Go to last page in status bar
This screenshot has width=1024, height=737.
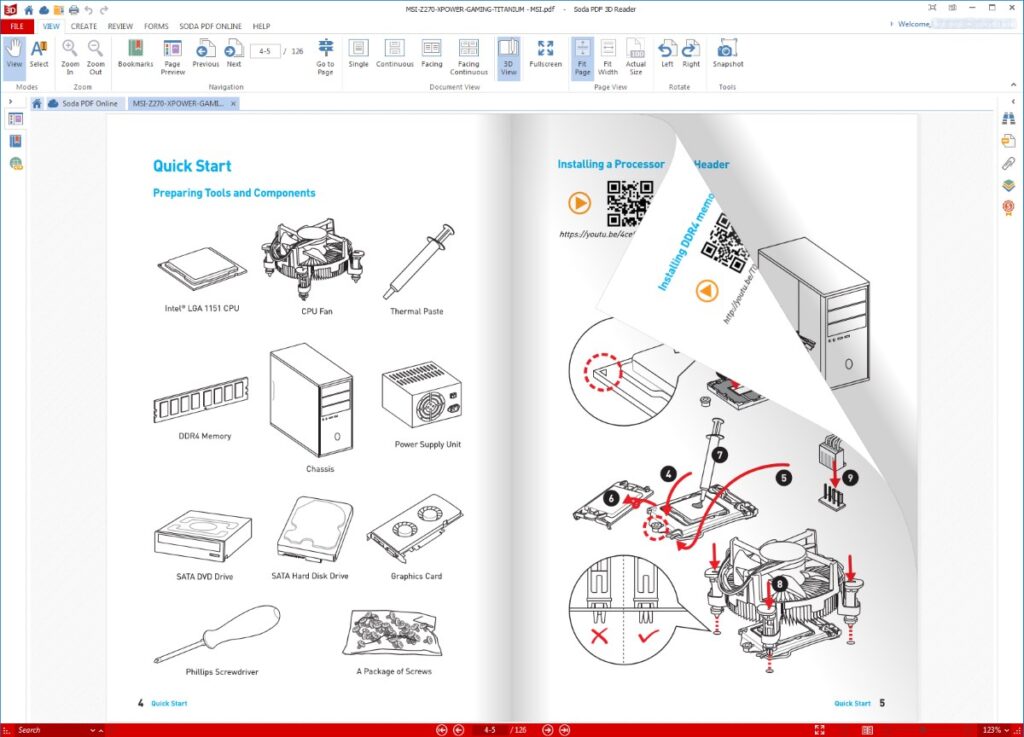(564, 730)
